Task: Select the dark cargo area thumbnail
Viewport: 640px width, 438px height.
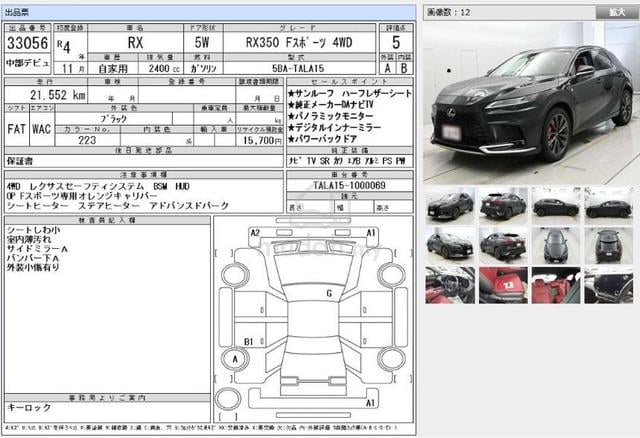Action: coord(609,285)
